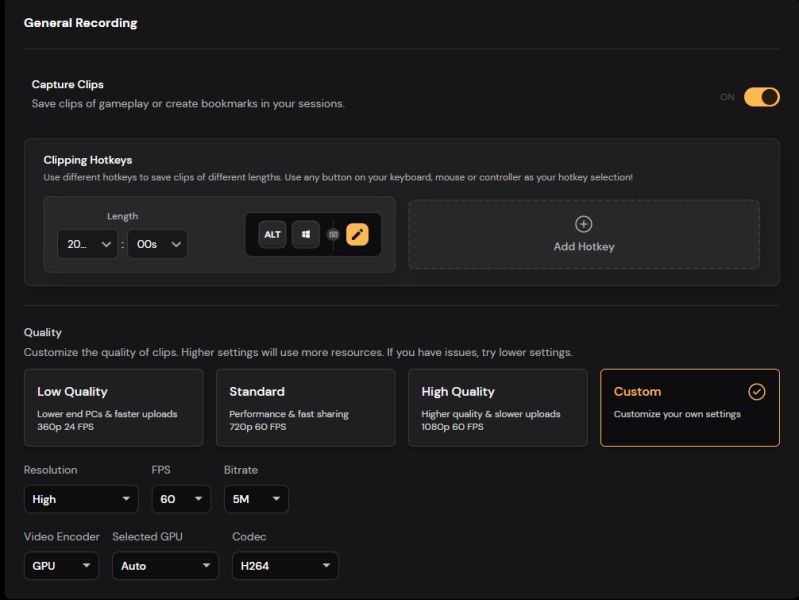Choose the High Quality 1080p preset
The image size is (799, 600).
click(x=498, y=408)
